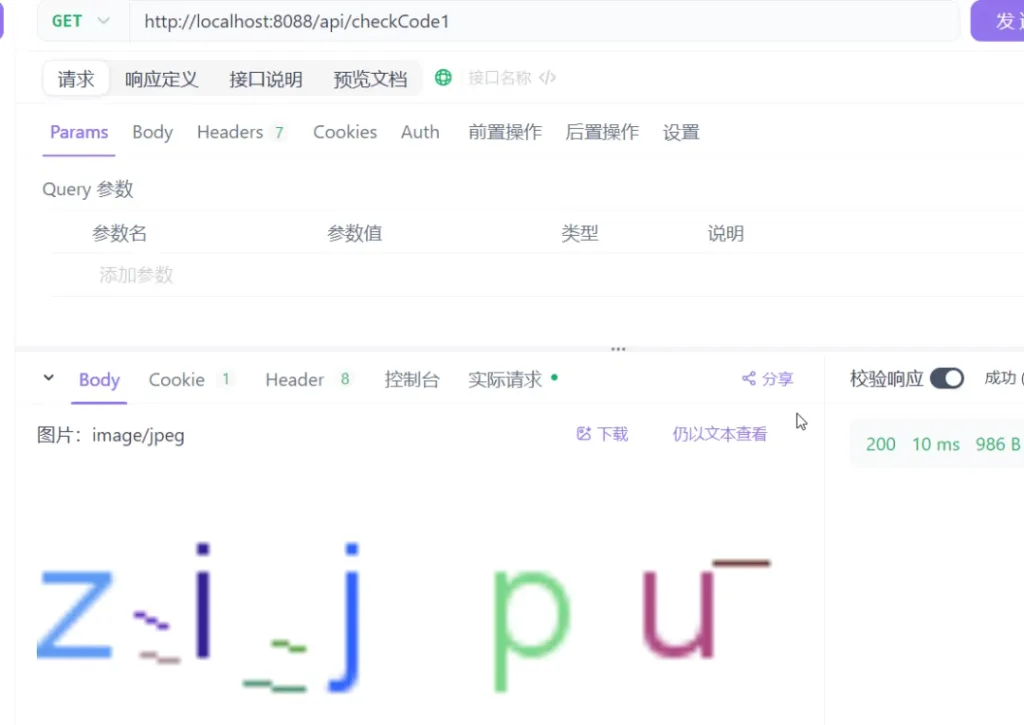Click 添加参数 to add a query parameter
The height and width of the screenshot is (725, 1024).
pos(136,273)
